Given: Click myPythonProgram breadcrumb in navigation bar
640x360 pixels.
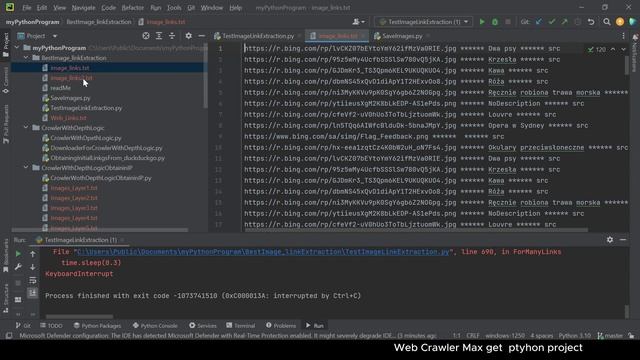Looking at the screenshot, I should [33, 22].
